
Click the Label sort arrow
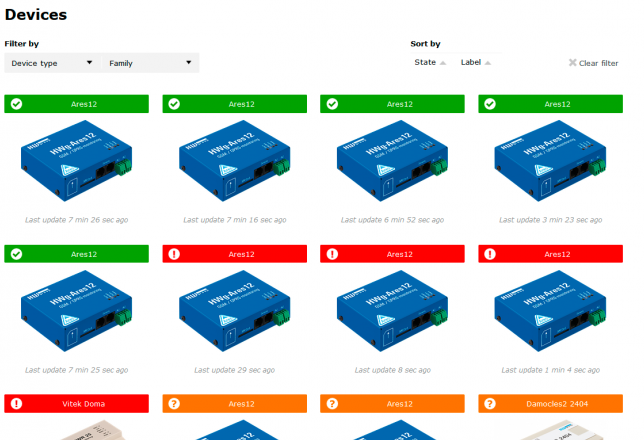(488, 63)
